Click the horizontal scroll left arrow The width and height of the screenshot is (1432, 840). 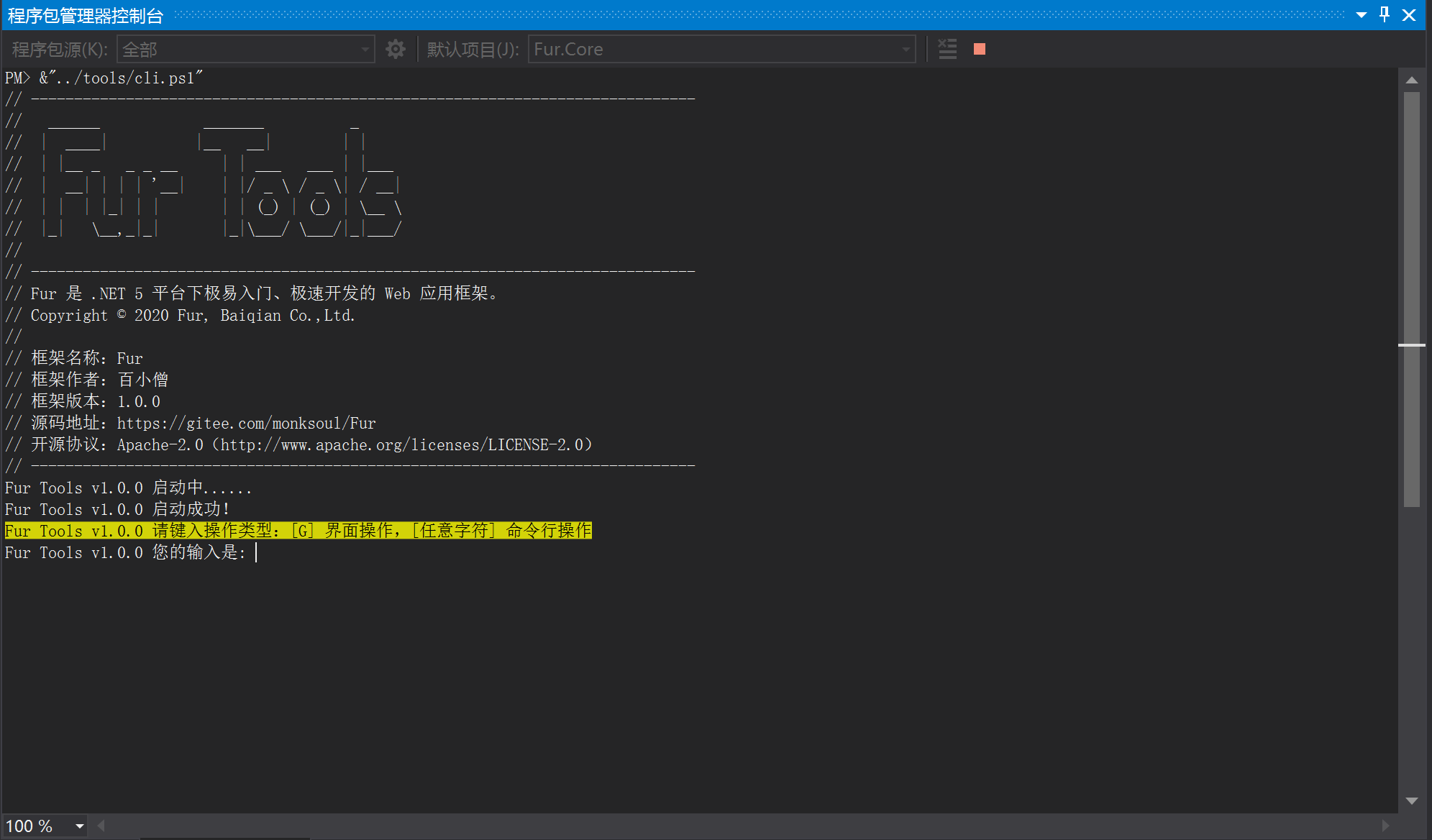101,826
